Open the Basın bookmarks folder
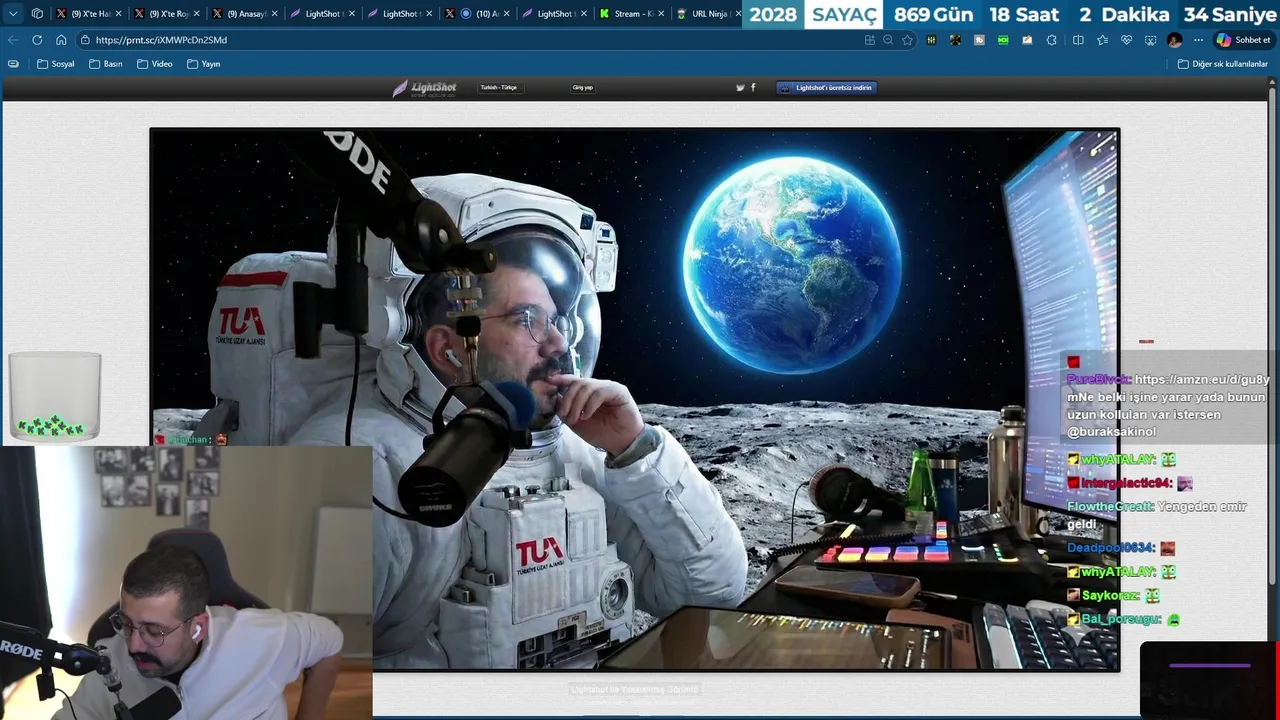 coord(106,64)
